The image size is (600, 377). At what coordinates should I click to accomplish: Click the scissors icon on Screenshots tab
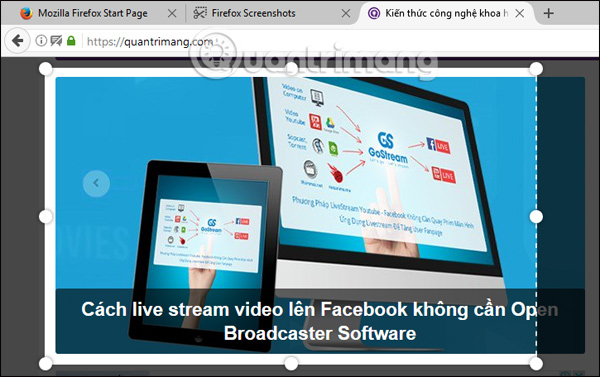[x=200, y=13]
